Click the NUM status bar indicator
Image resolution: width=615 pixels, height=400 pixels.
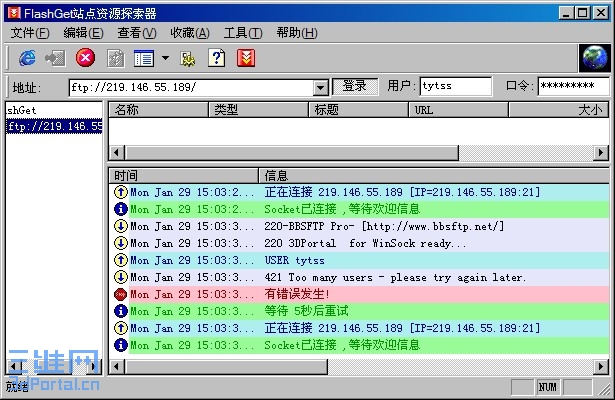[x=548, y=387]
